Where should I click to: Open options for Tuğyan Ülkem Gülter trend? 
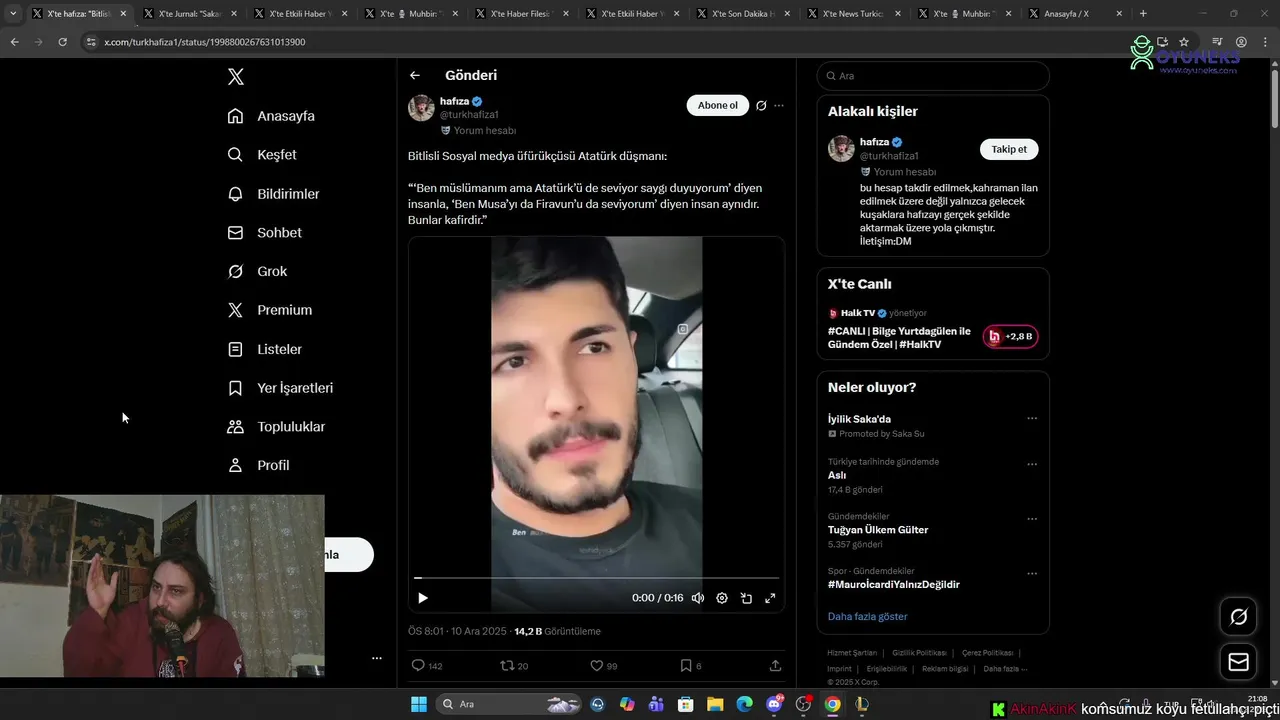pos(1032,519)
